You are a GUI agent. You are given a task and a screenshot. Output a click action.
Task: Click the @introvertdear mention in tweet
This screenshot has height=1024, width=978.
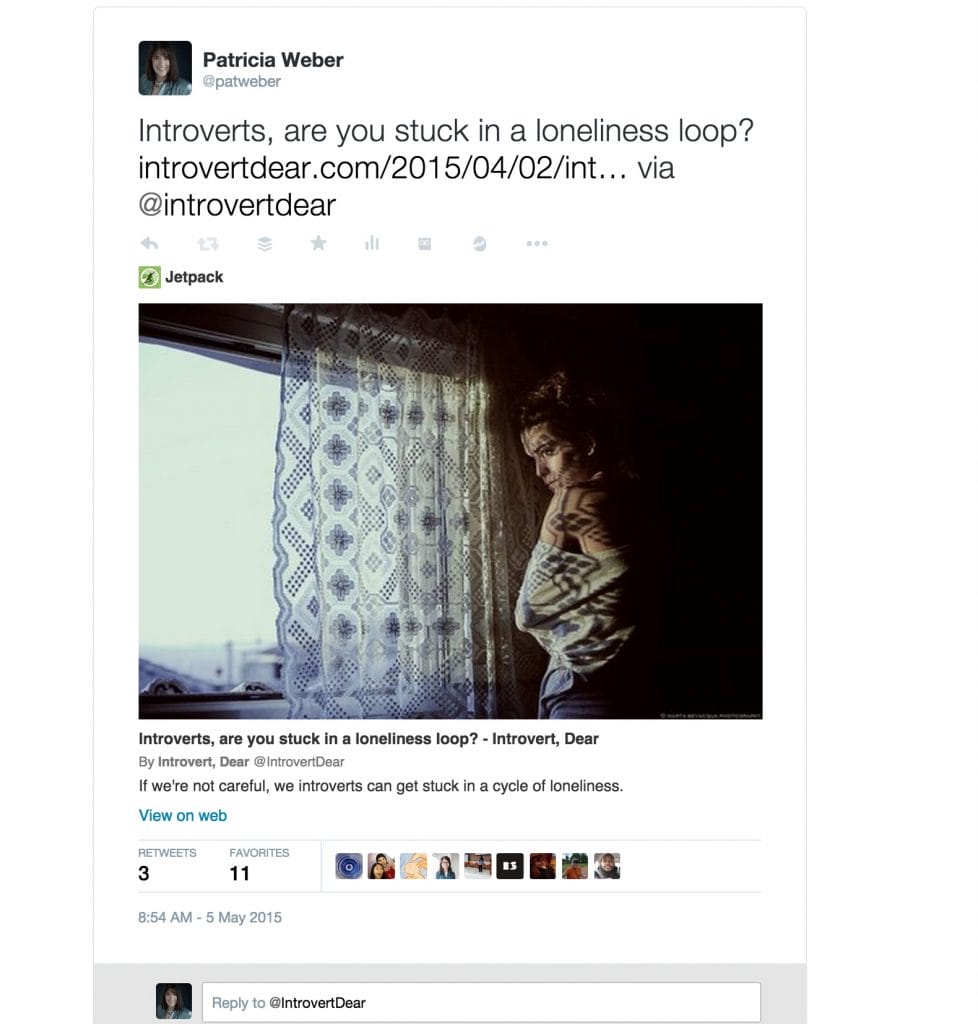click(x=237, y=205)
